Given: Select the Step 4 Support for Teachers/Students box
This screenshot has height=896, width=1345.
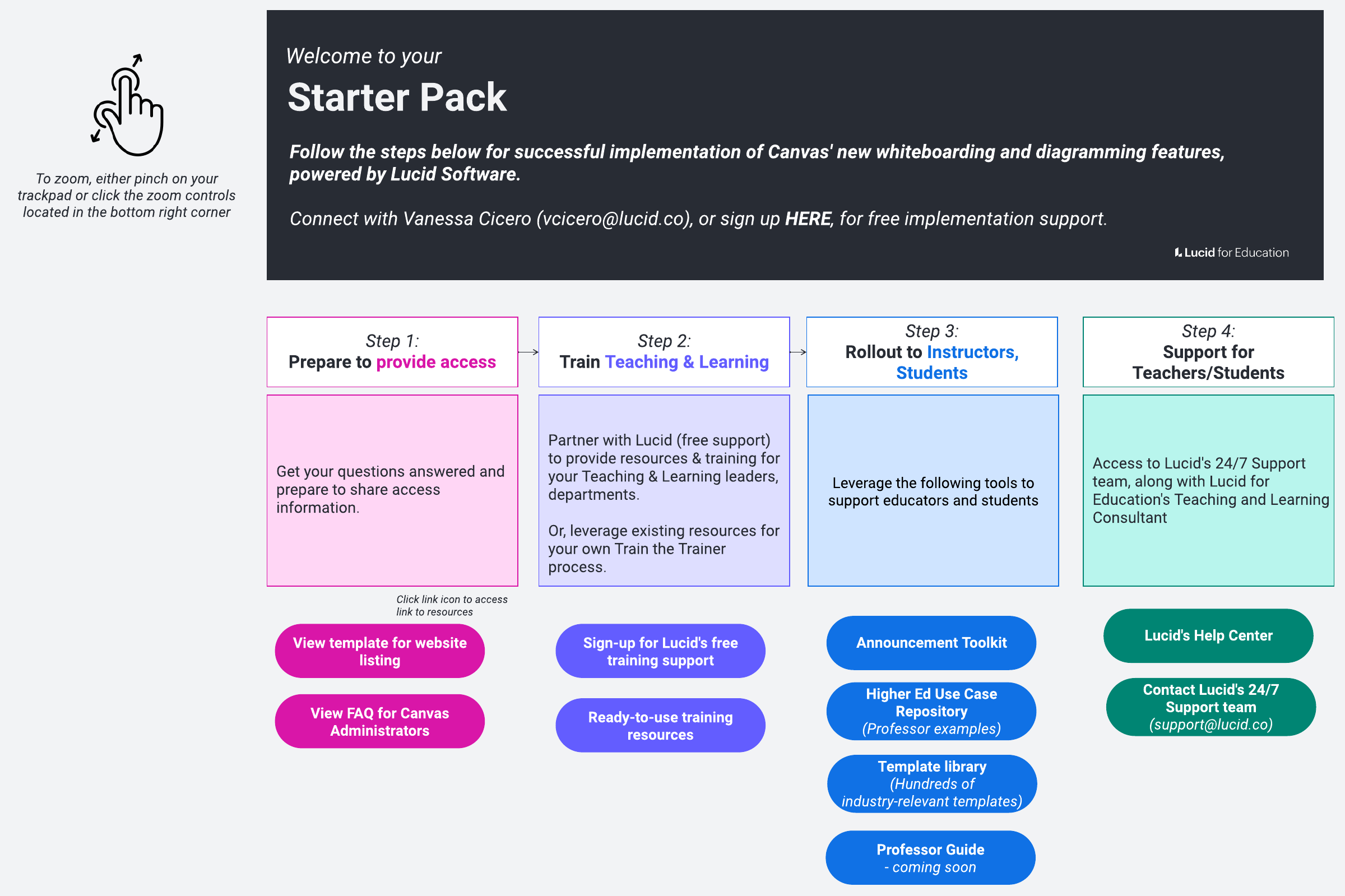Looking at the screenshot, I should [x=1208, y=352].
